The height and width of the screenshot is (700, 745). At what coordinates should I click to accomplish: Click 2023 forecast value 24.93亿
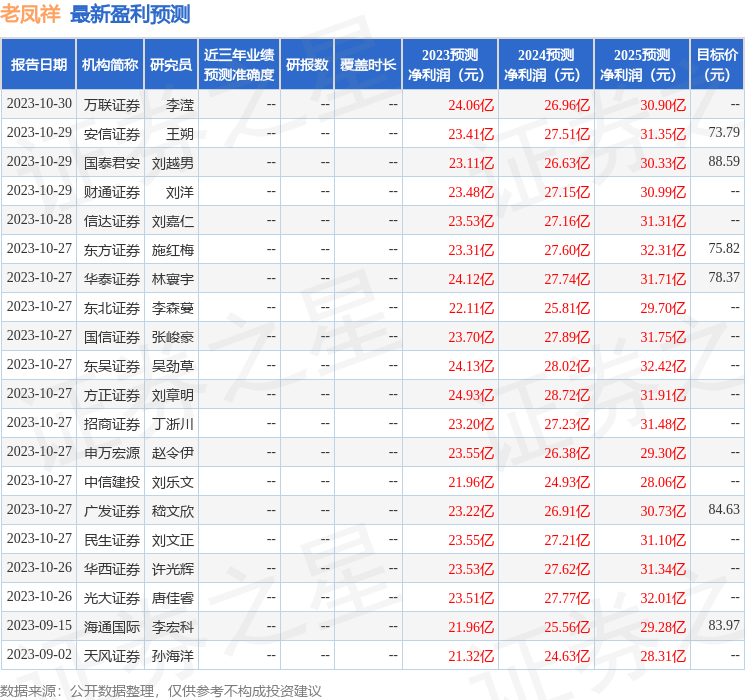click(471, 395)
